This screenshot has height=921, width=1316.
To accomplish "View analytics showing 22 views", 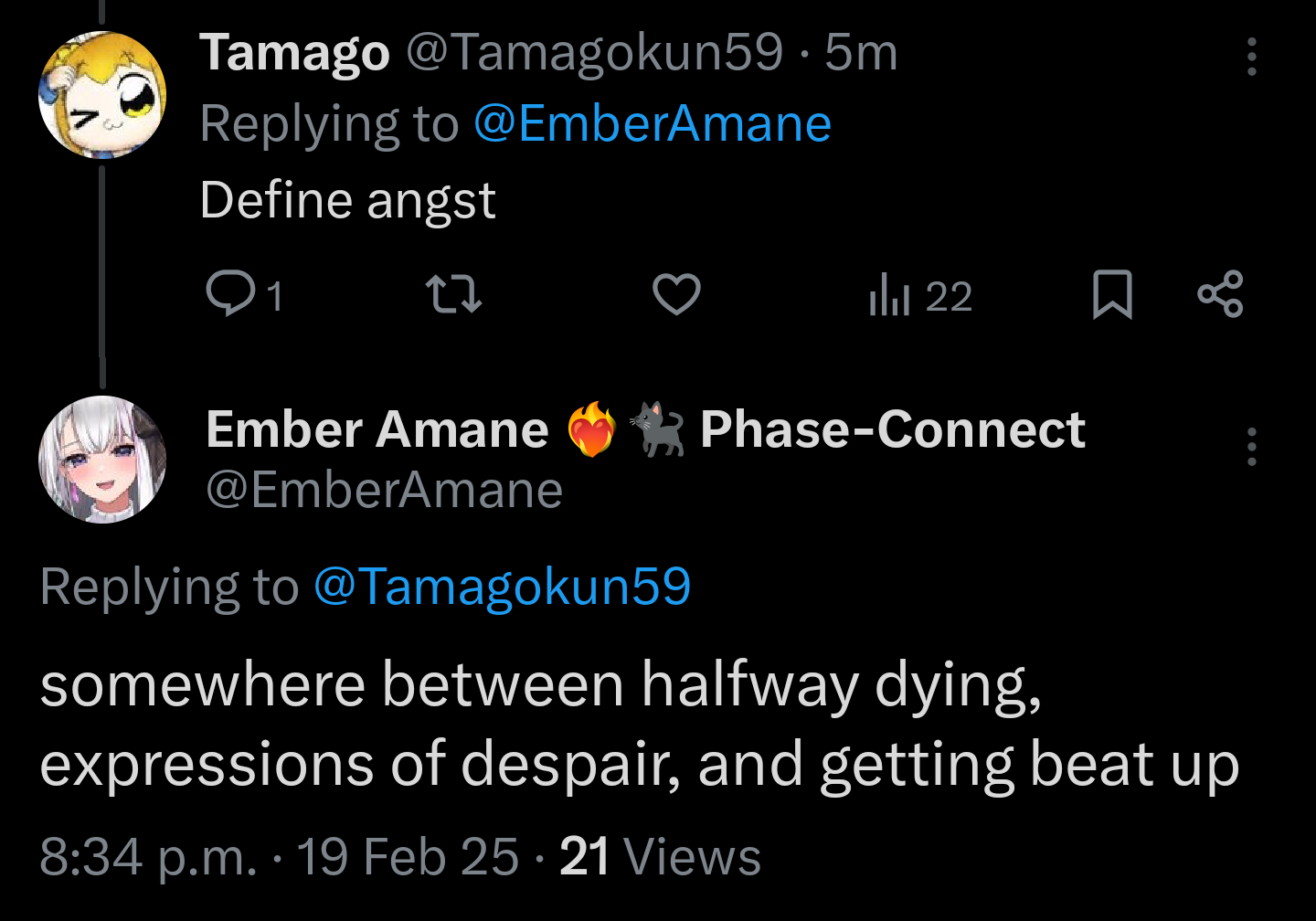I will (x=919, y=296).
